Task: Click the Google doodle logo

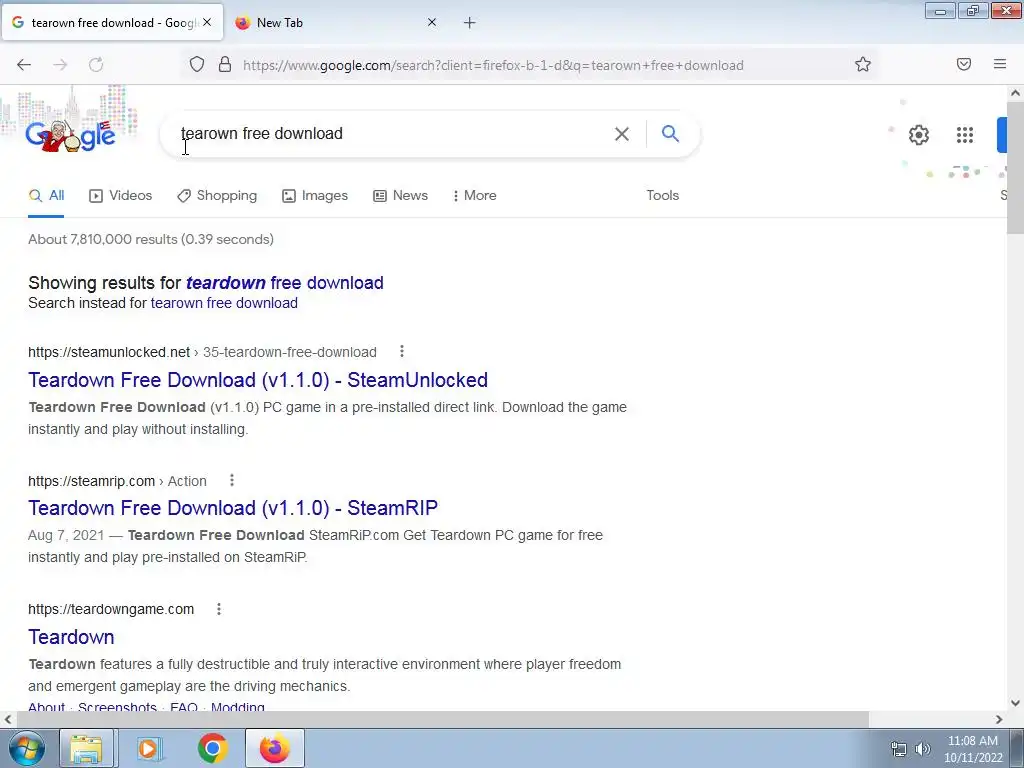Action: point(71,135)
